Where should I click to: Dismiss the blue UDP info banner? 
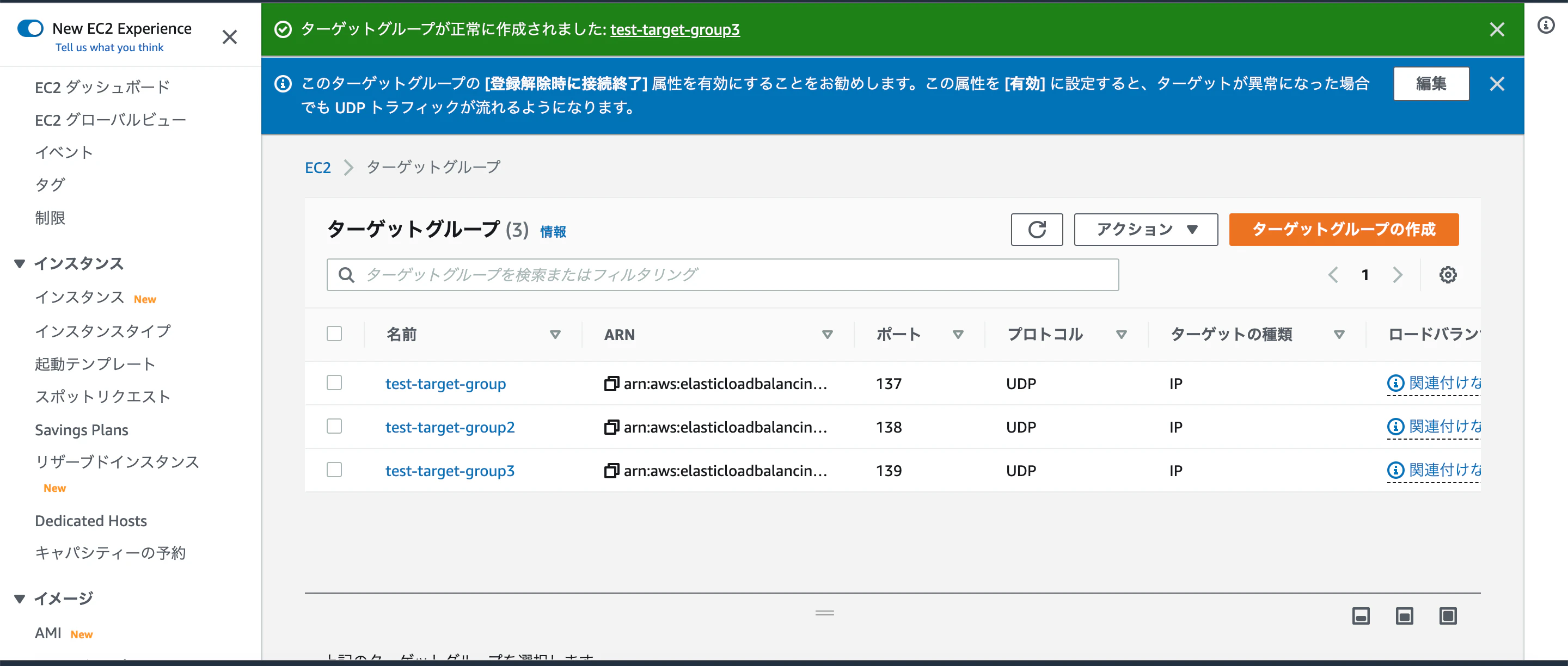point(1496,84)
